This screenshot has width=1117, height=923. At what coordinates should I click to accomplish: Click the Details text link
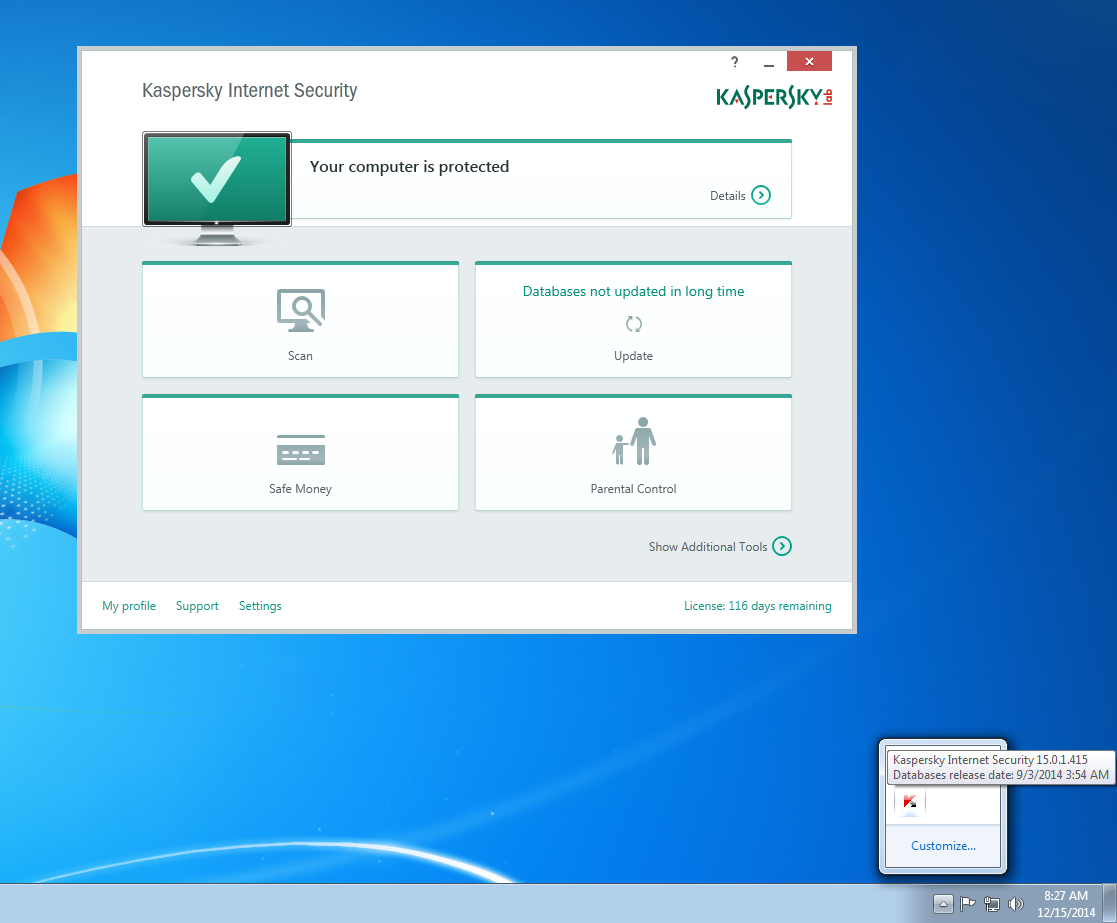tap(727, 196)
